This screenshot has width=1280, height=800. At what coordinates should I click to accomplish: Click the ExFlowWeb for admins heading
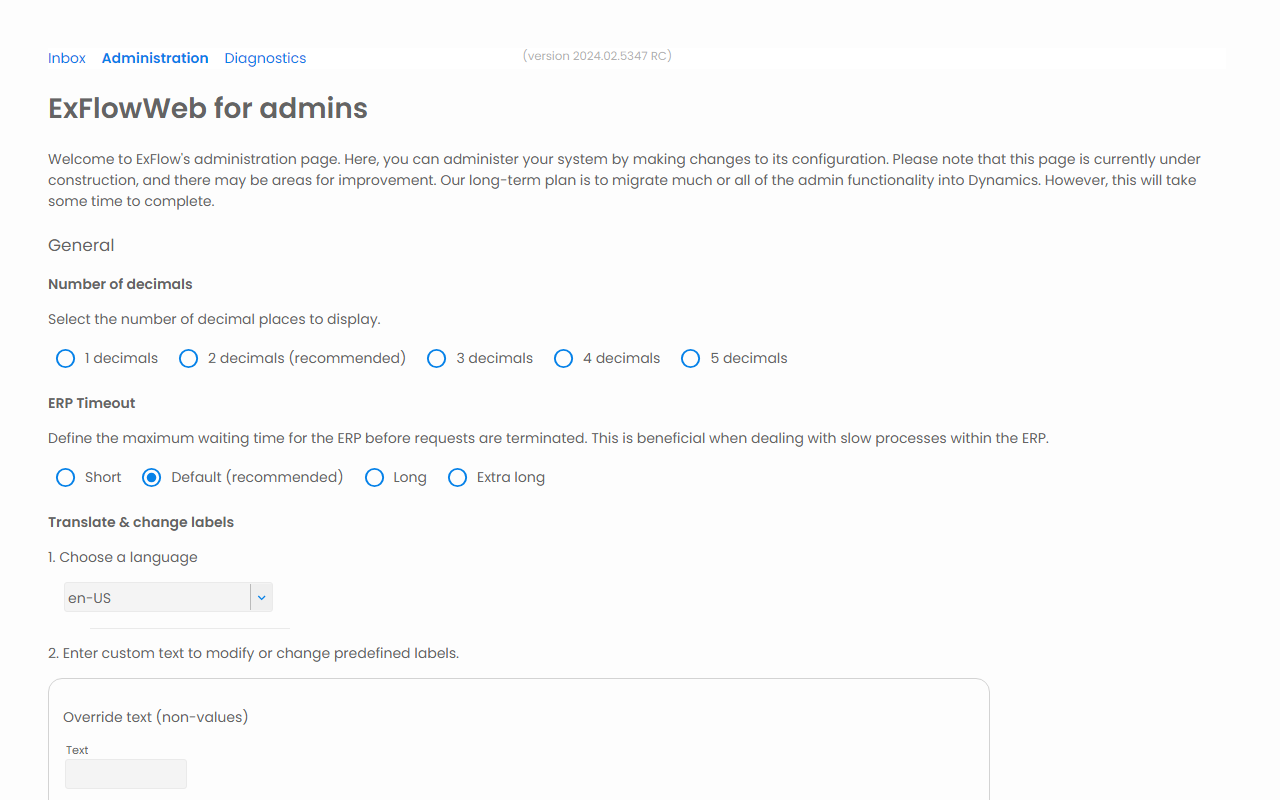click(208, 108)
